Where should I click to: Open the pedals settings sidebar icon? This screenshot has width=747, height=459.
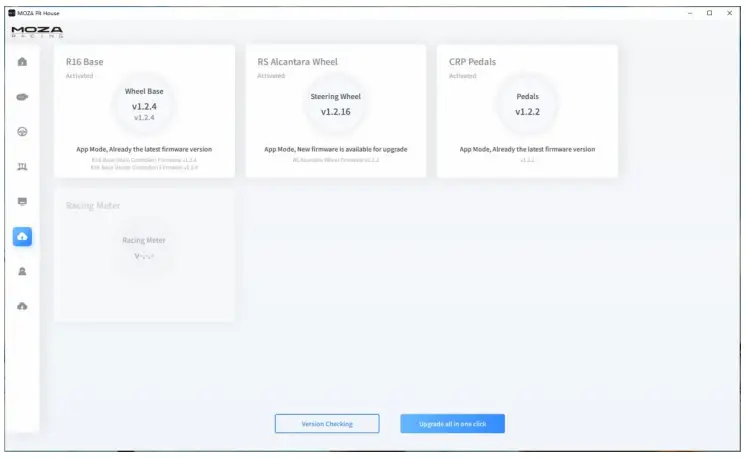point(22,167)
